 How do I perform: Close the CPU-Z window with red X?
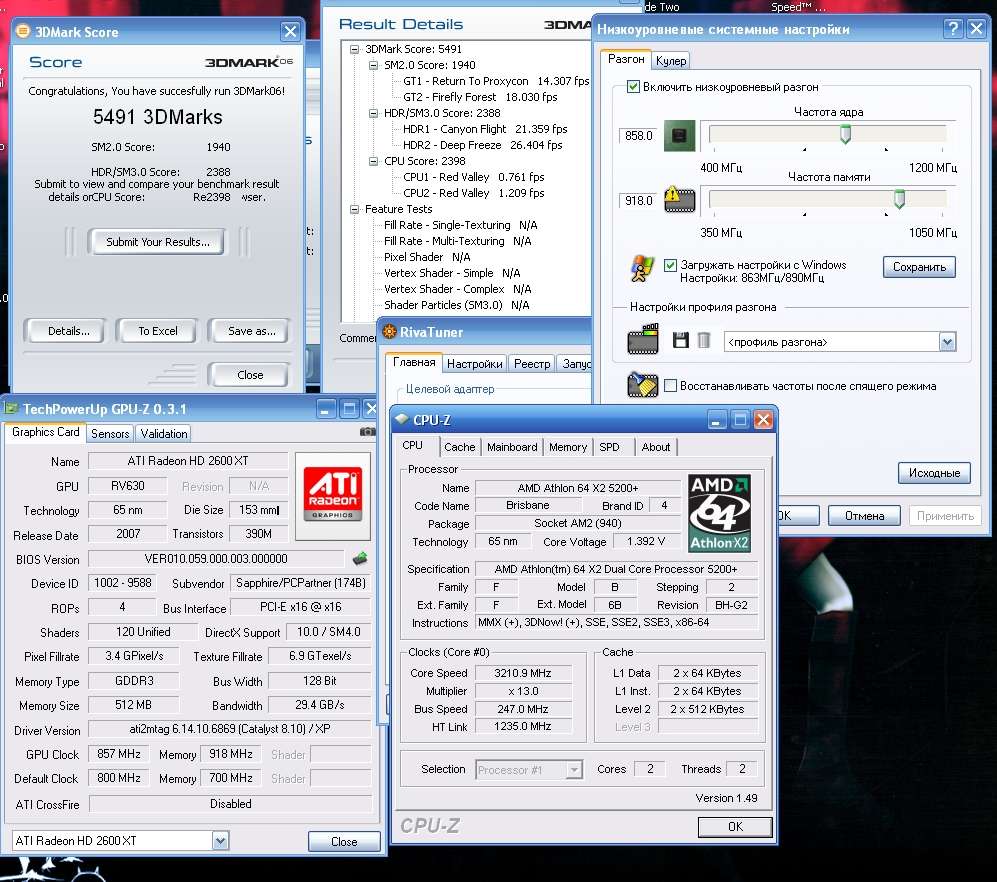click(763, 420)
